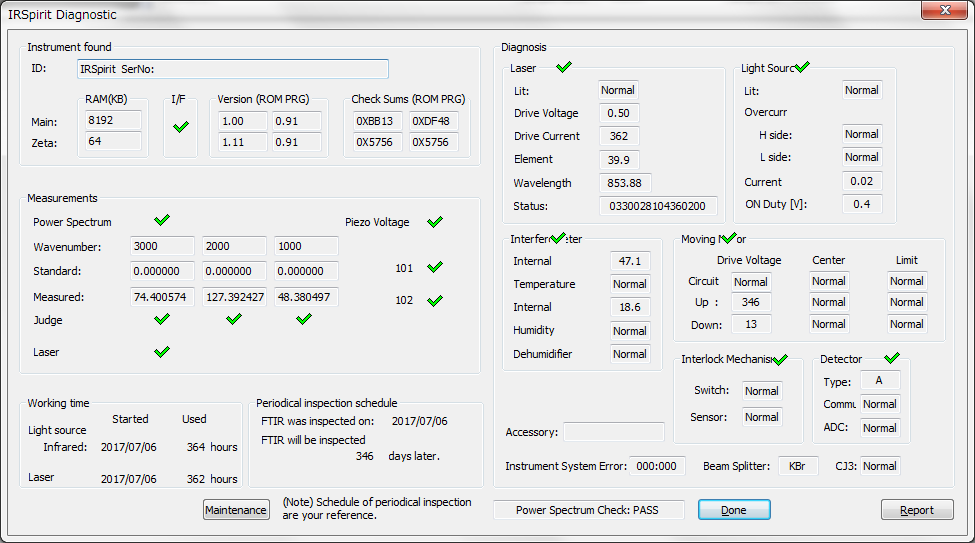Click Laser used 362 hours
The width and height of the screenshot is (975, 543).
point(212,479)
